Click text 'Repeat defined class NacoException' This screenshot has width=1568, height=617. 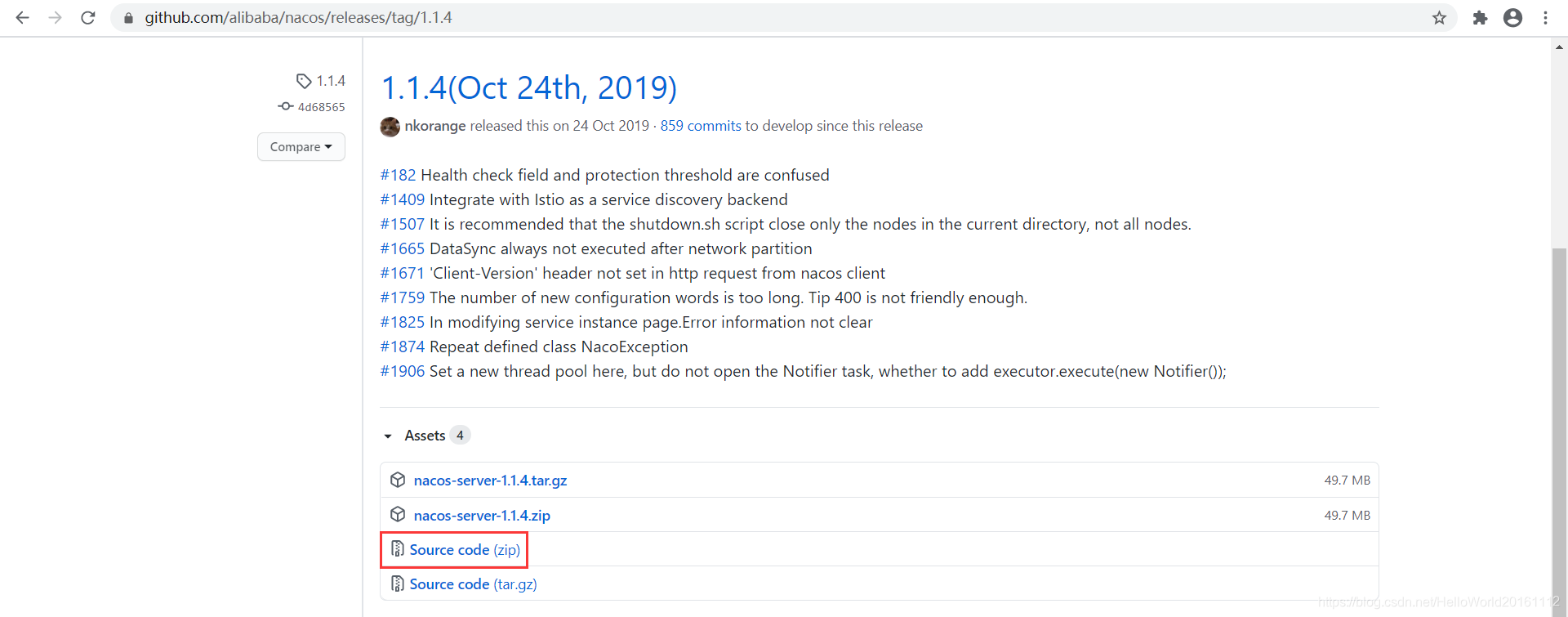click(559, 347)
